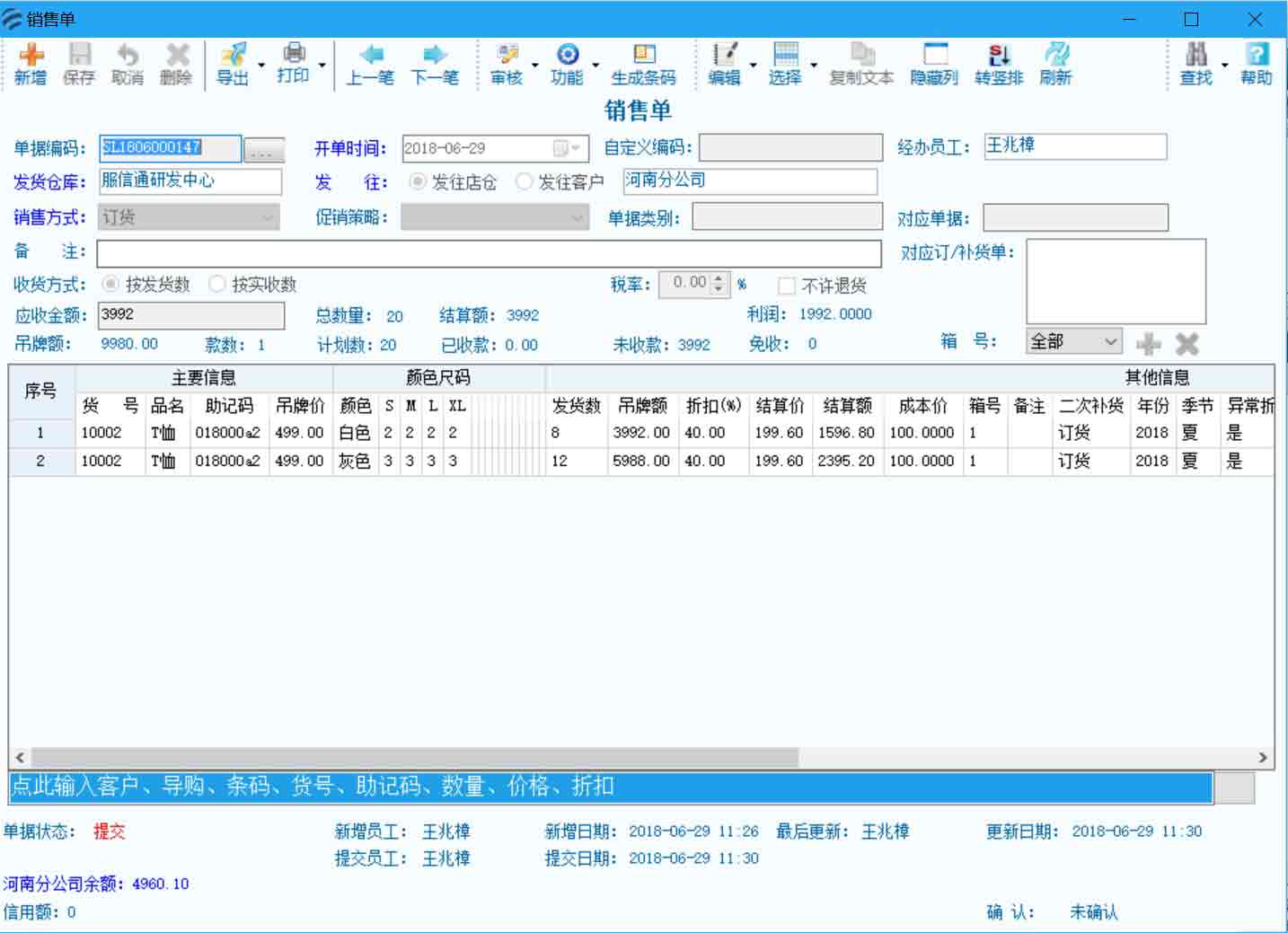The image size is (1288, 933).
Task: Click the 查找 (Find) binoculars icon
Action: click(x=1196, y=64)
